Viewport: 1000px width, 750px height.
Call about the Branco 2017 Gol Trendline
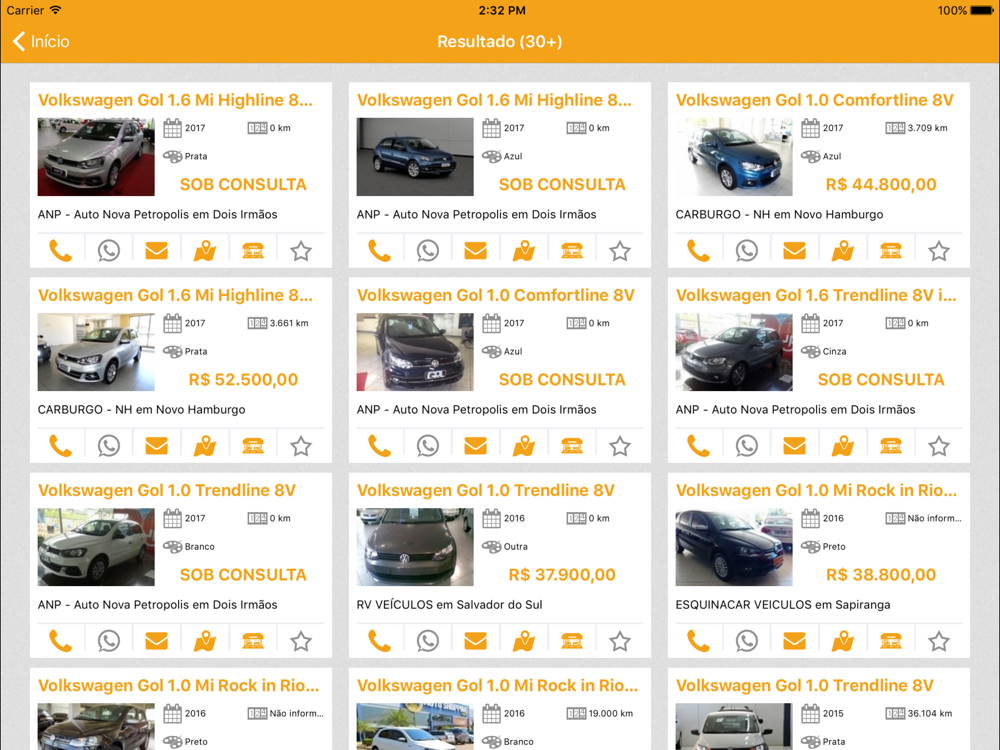click(61, 641)
